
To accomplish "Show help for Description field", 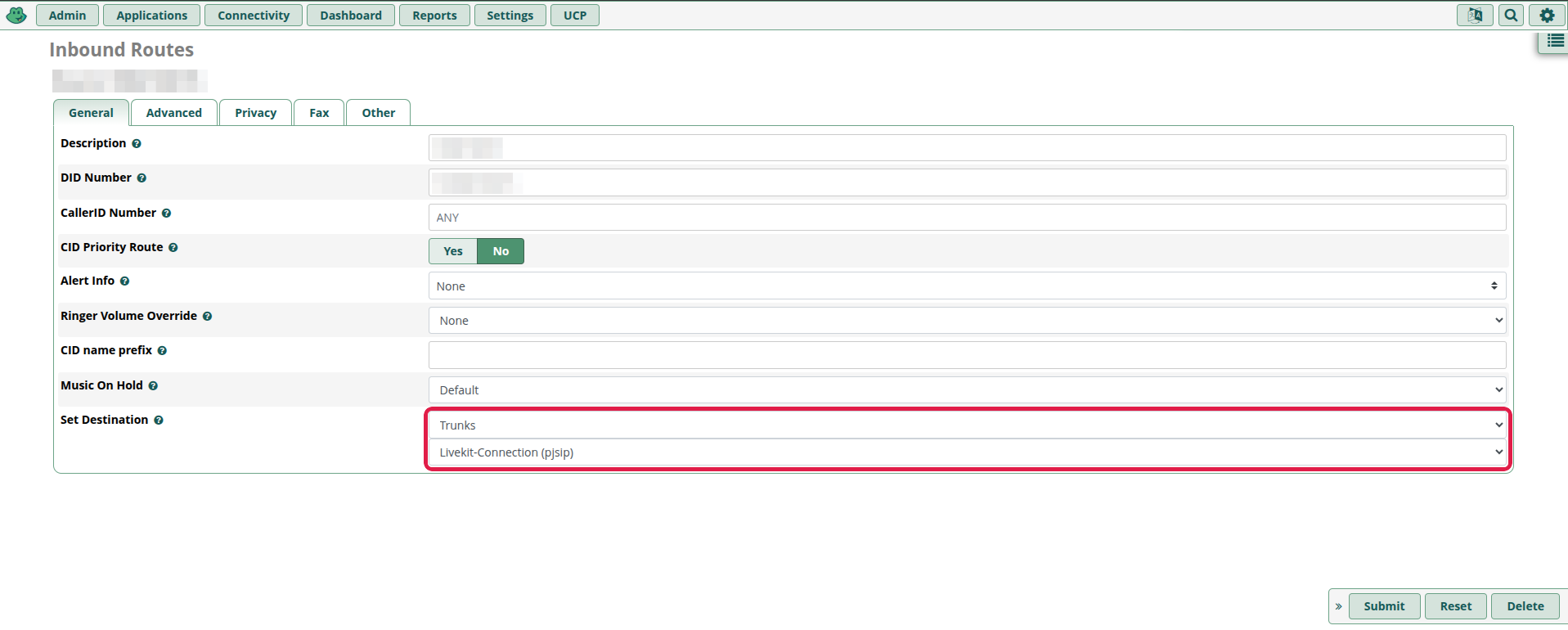I will click(x=137, y=144).
